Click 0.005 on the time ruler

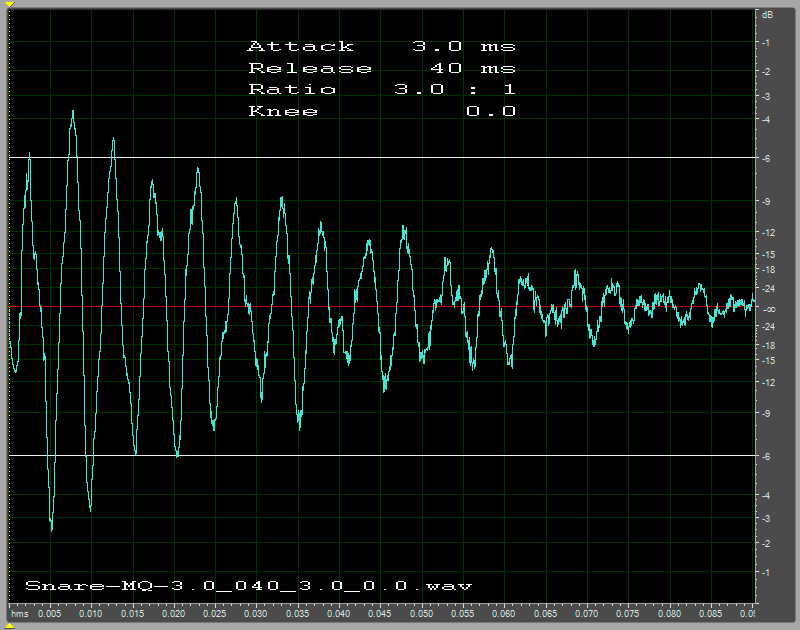click(x=50, y=612)
